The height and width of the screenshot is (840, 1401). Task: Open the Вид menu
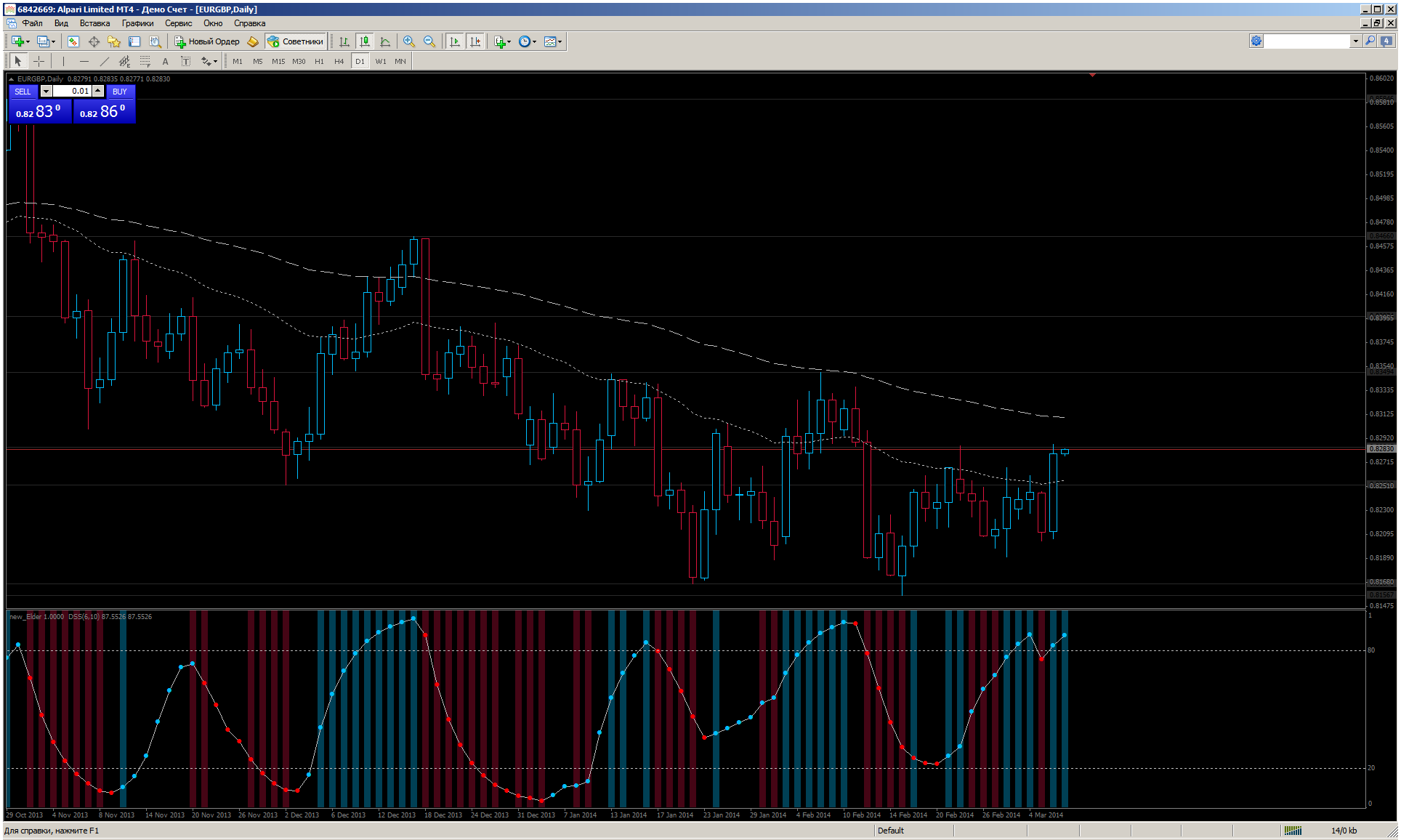point(61,23)
